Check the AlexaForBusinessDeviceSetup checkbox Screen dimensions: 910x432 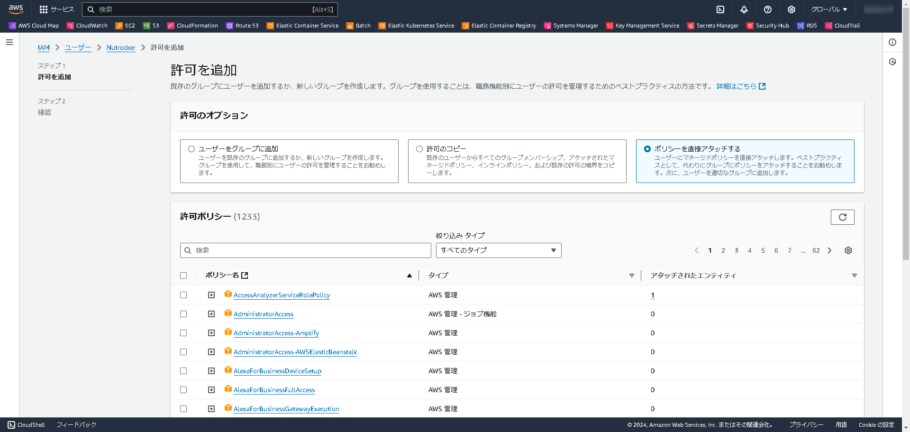pos(183,371)
